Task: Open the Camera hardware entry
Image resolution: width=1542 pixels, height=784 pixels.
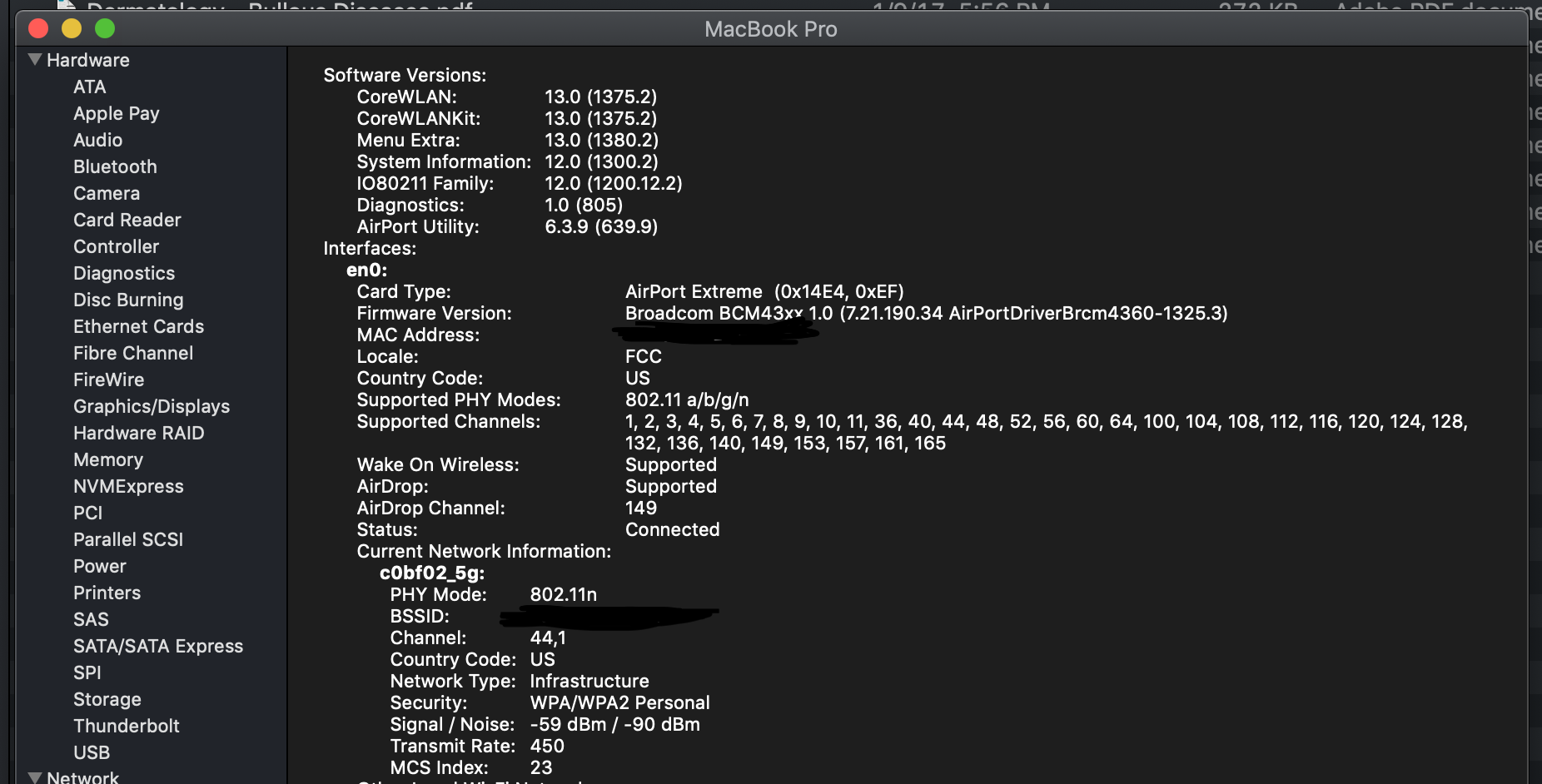Action: [107, 193]
